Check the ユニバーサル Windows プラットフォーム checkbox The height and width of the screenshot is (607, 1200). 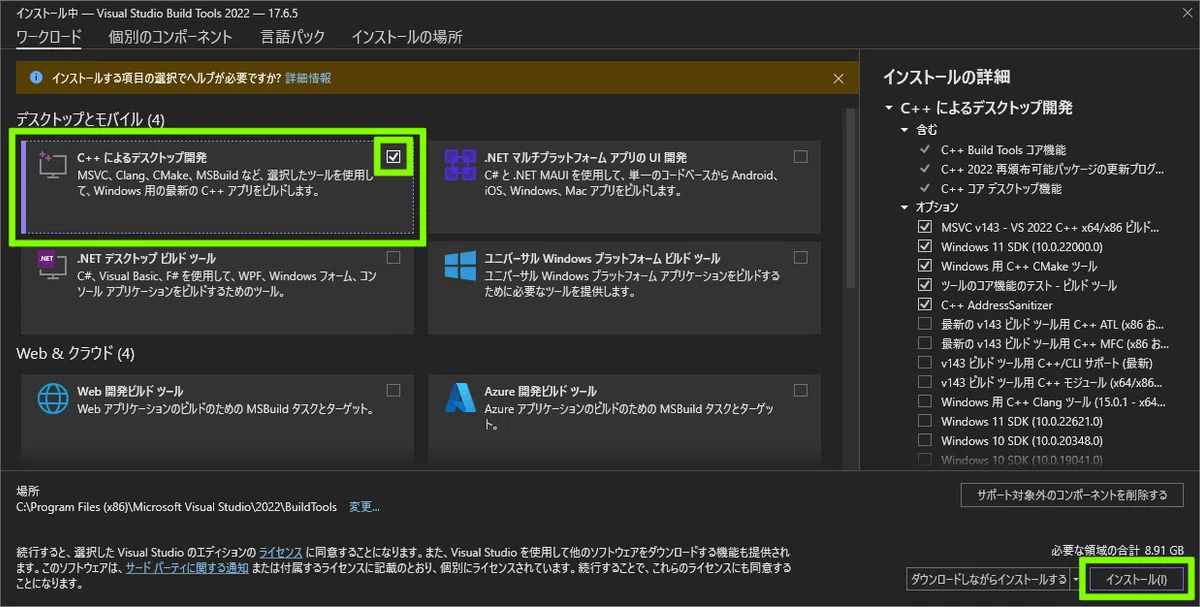(x=801, y=257)
